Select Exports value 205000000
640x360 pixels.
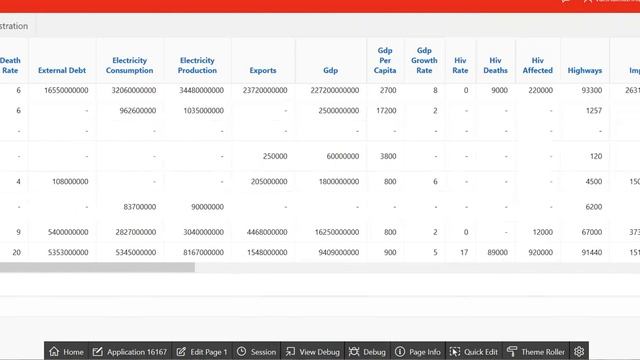tap(269, 182)
